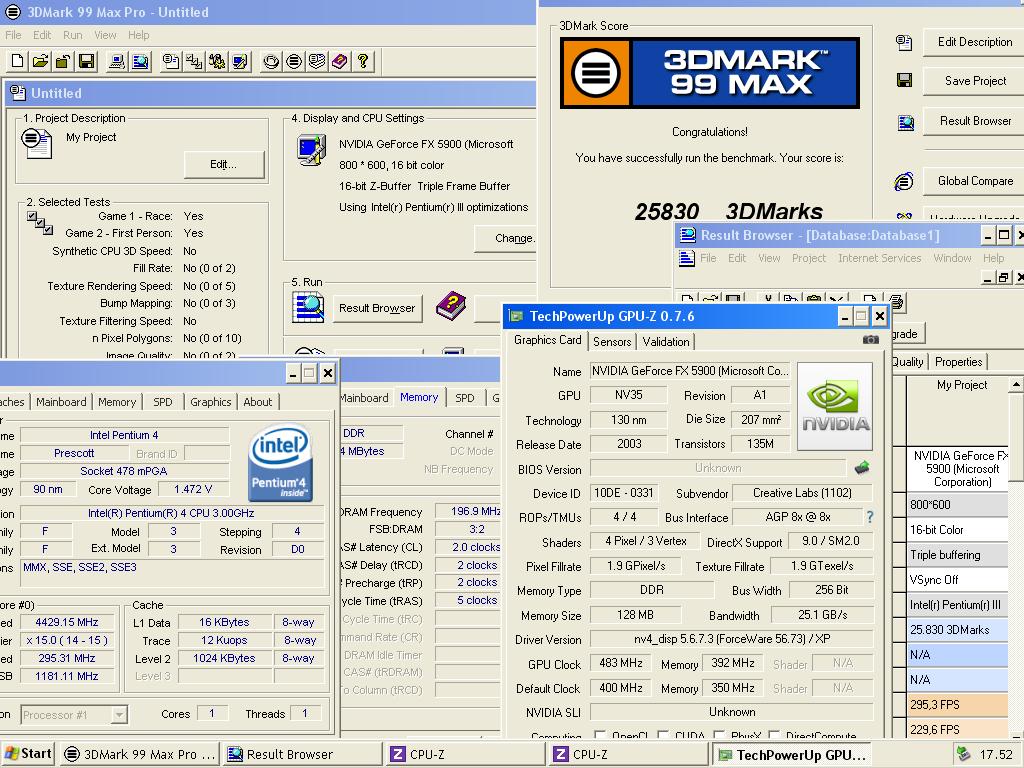Click the purple help book icon in Run section
The width and height of the screenshot is (1024, 768).
click(451, 306)
